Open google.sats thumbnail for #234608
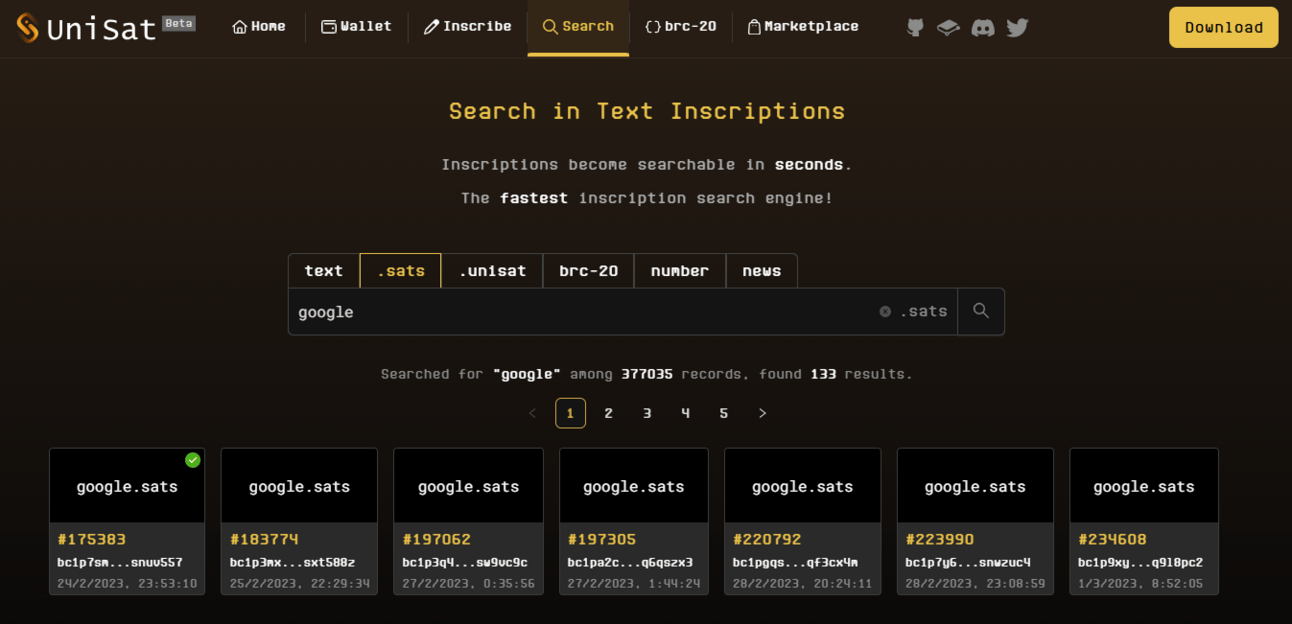This screenshot has width=1292, height=624. pyautogui.click(x=1144, y=486)
